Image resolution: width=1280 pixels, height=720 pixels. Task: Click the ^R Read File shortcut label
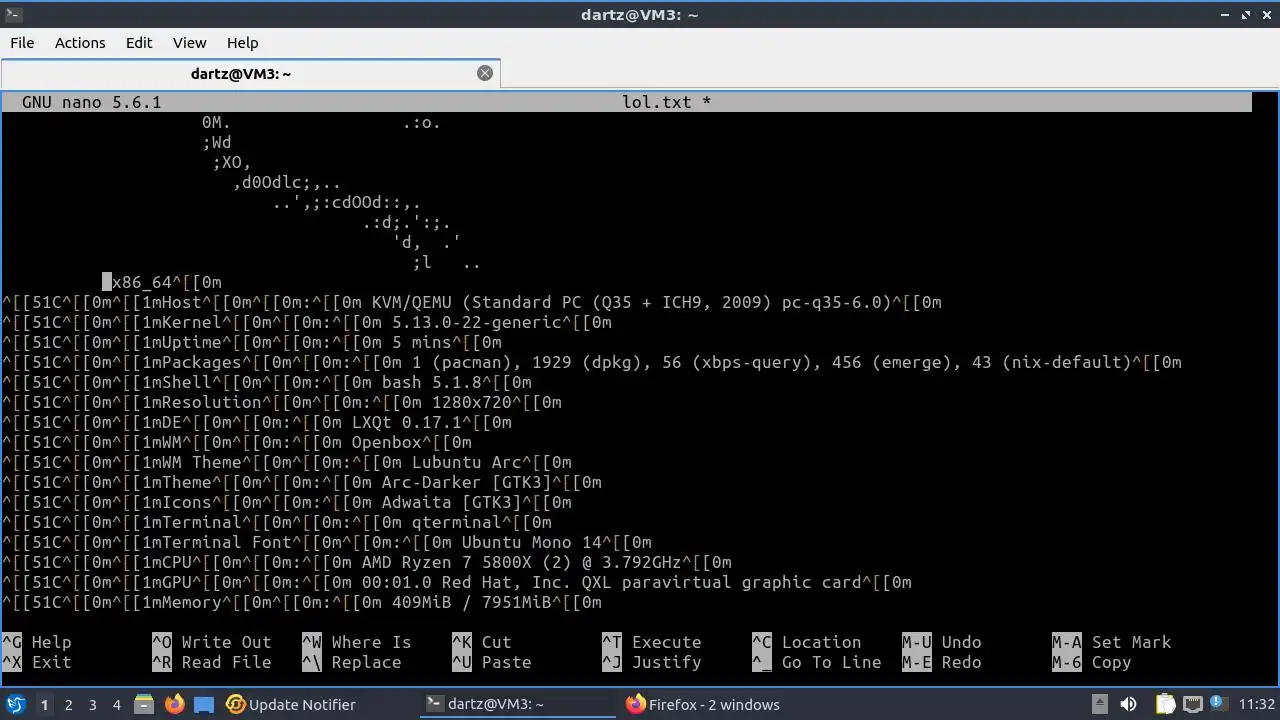pyautogui.click(x=212, y=662)
